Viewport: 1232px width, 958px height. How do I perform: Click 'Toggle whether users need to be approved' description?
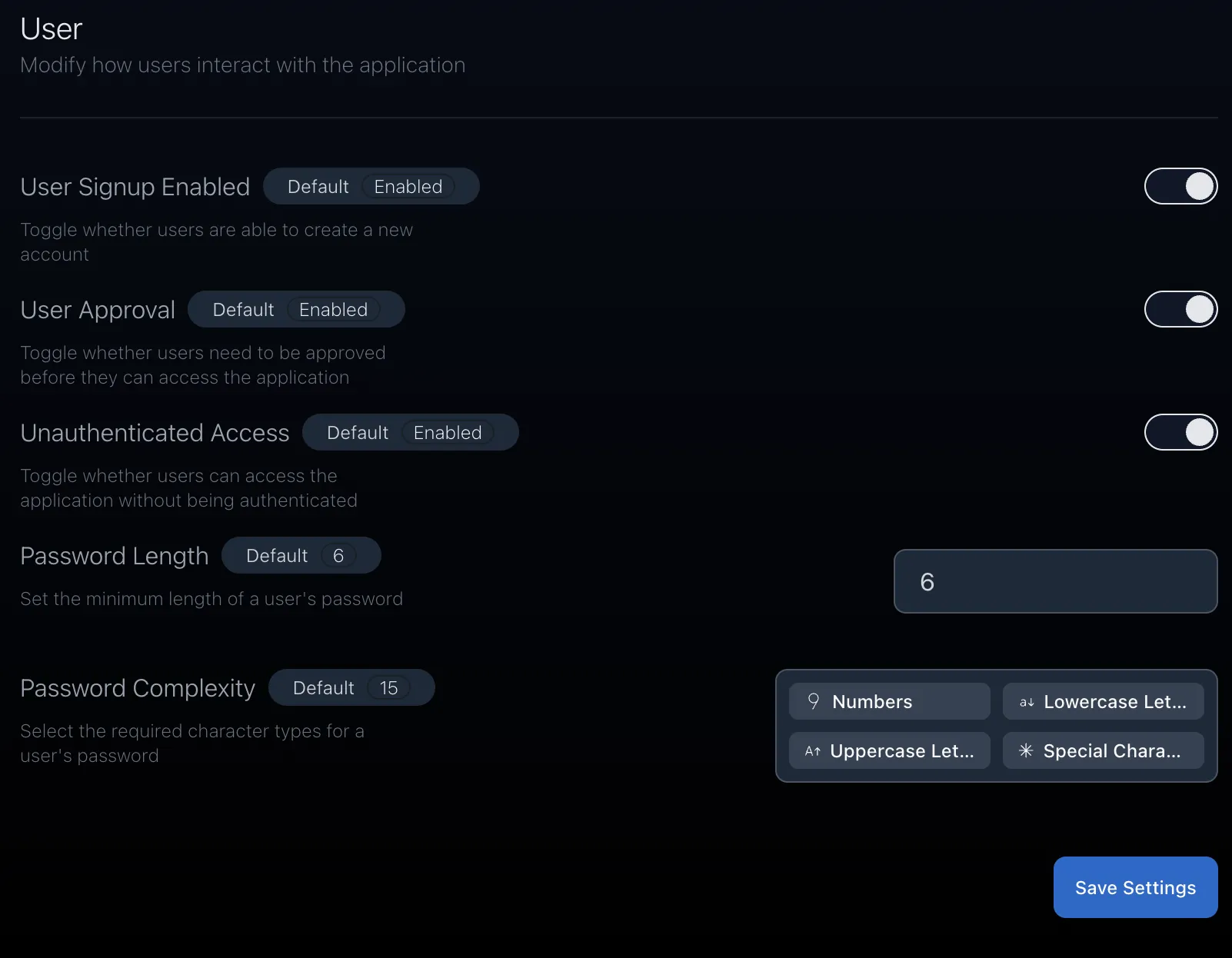[x=203, y=365]
